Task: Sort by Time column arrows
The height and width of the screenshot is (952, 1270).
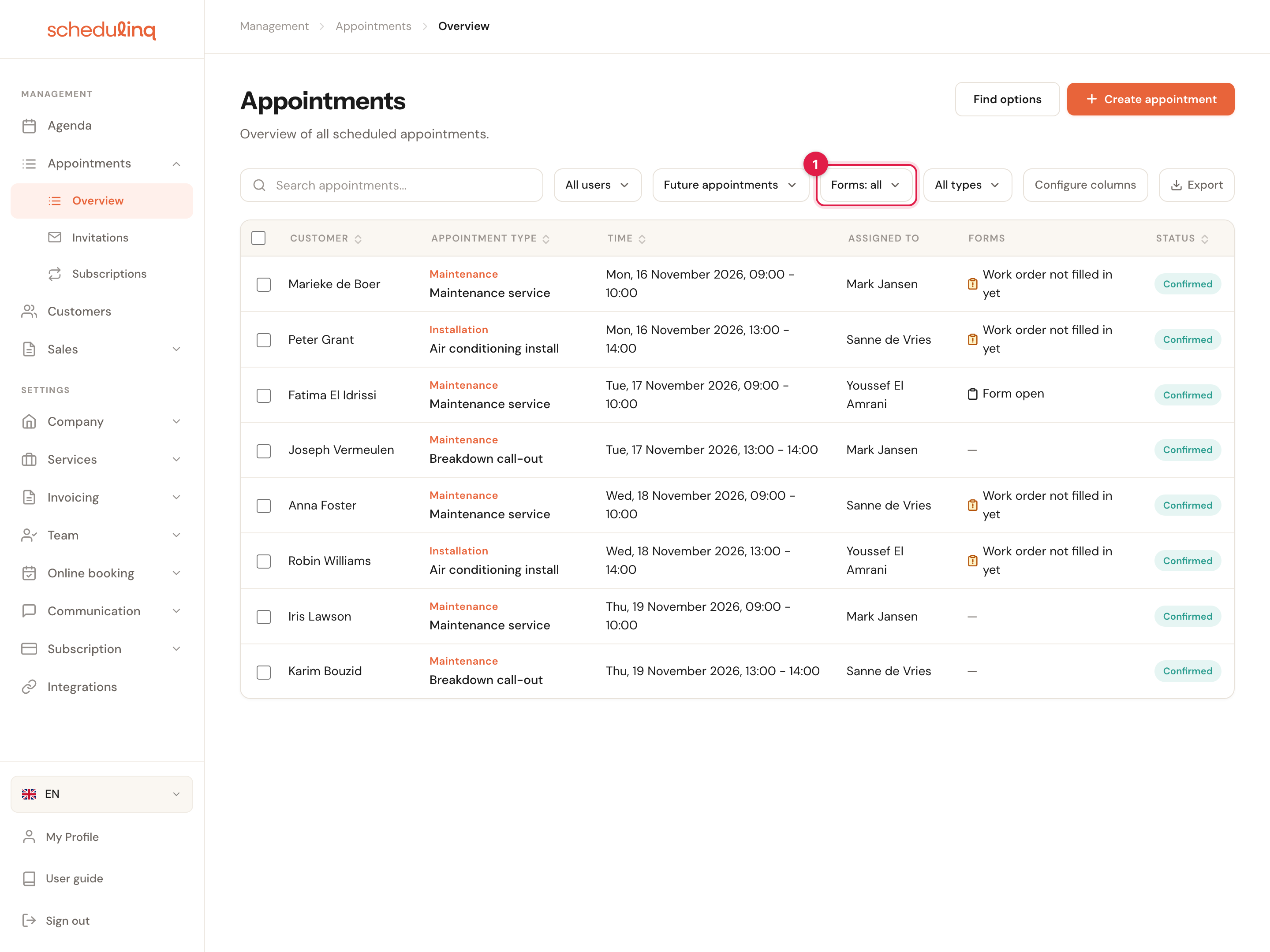Action: coord(642,239)
